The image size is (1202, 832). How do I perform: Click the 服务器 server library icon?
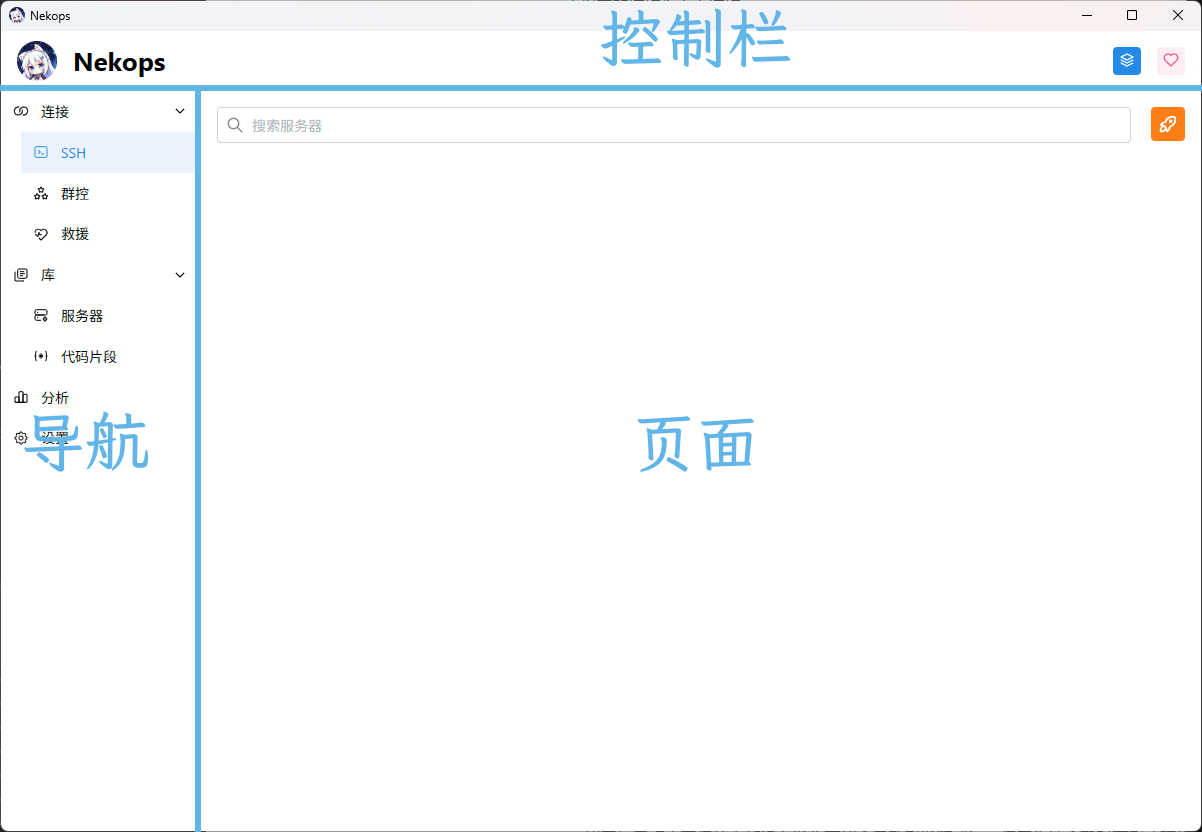pyautogui.click(x=41, y=316)
